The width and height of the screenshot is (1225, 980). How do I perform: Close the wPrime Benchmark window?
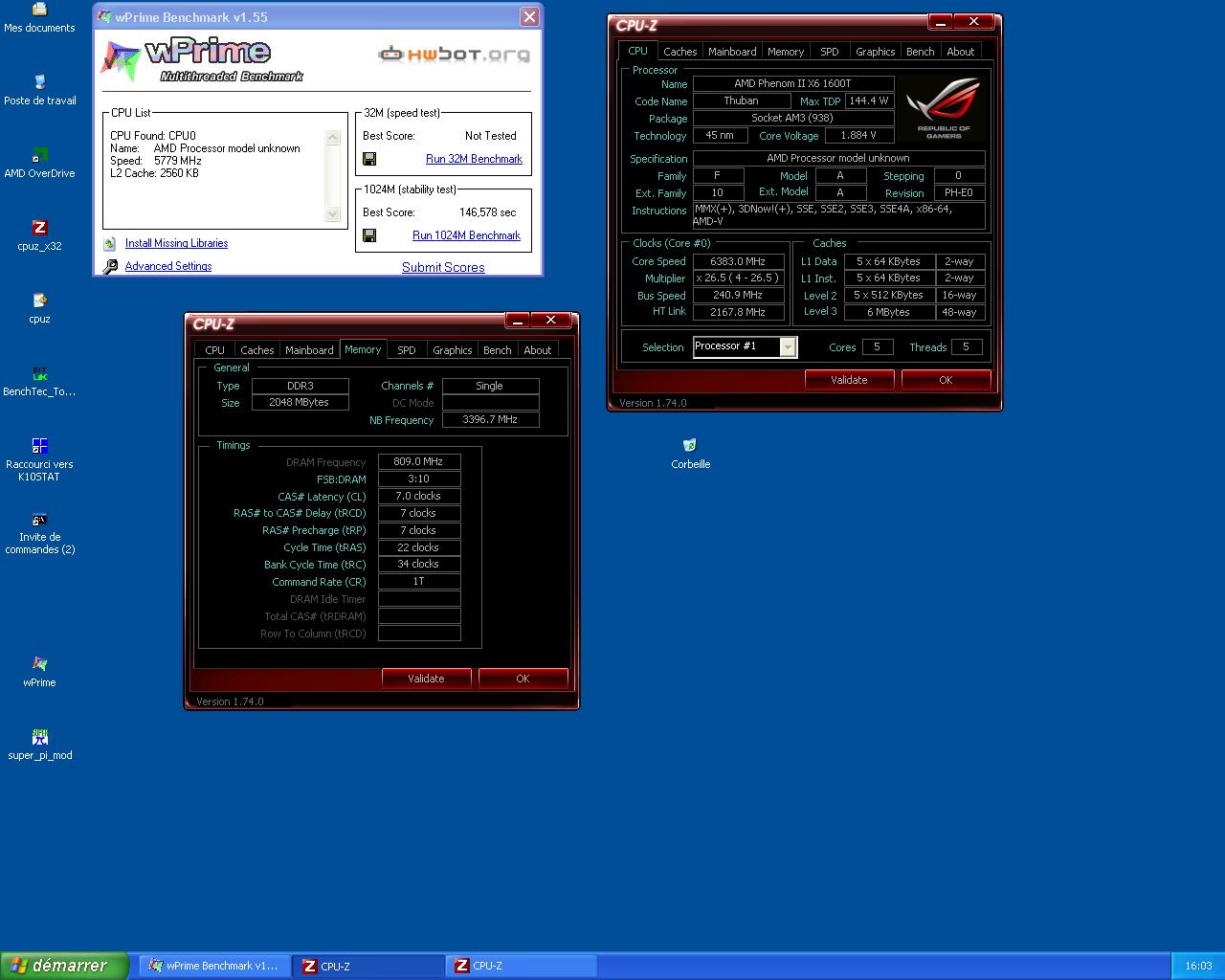point(529,17)
